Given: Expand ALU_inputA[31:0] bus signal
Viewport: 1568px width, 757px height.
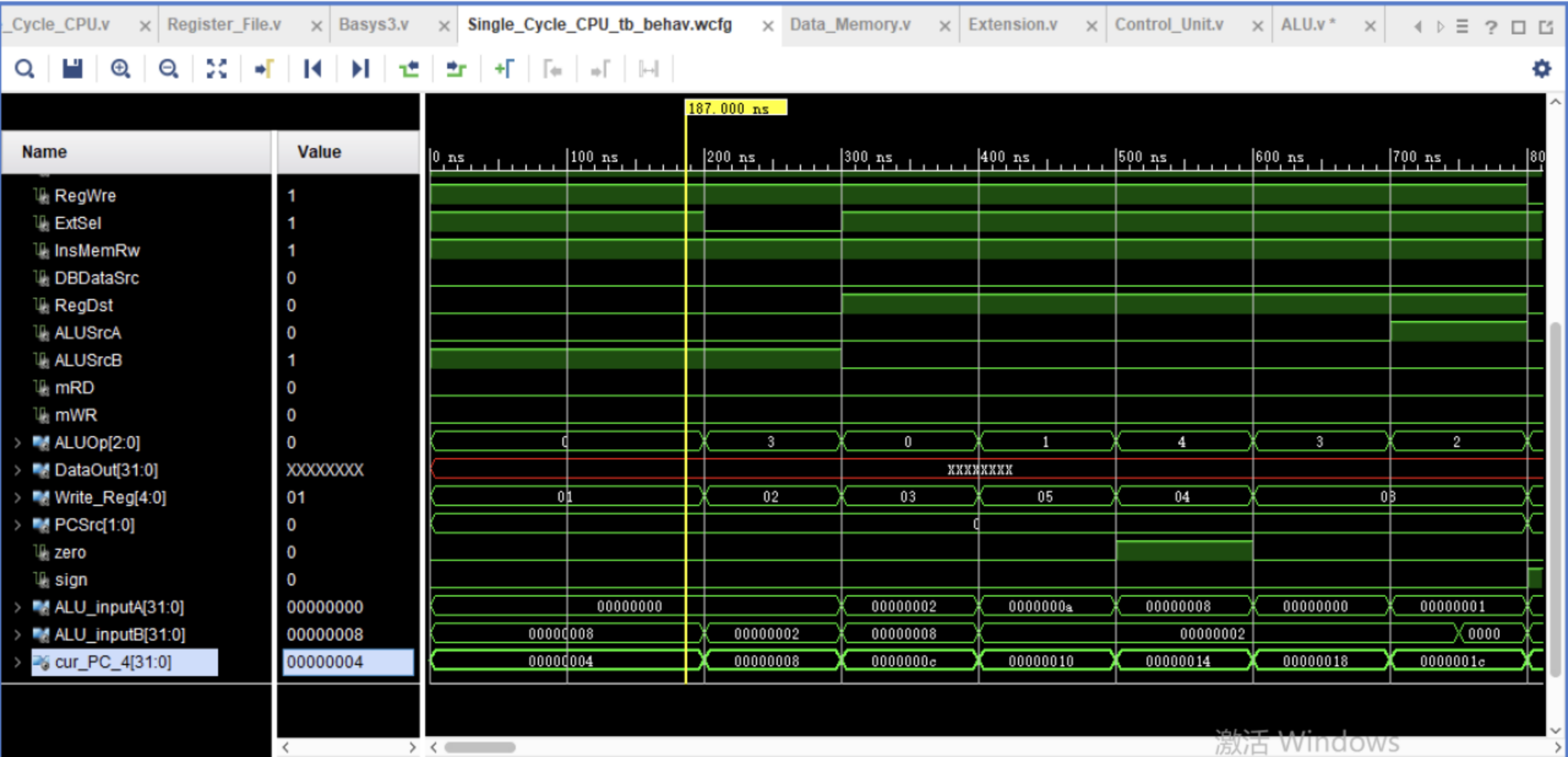Looking at the screenshot, I should point(17,607).
